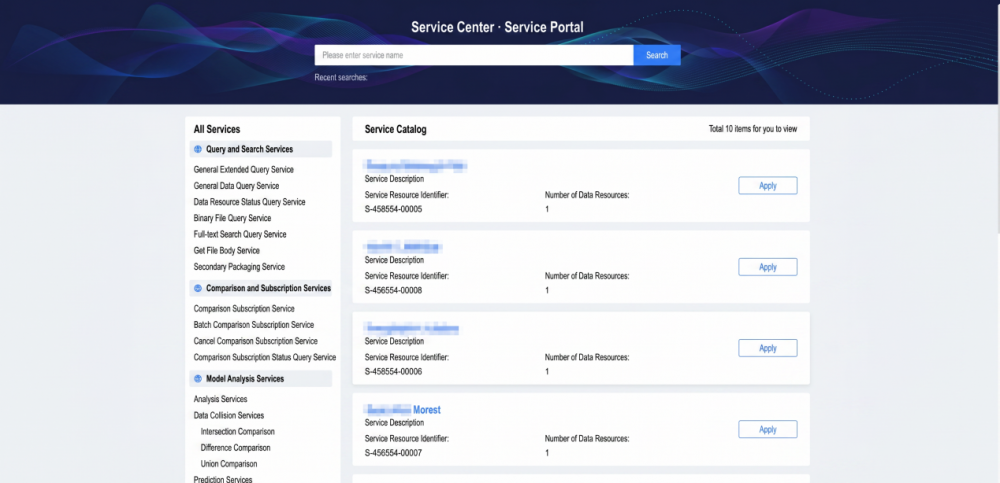
Task: Select Difference Comparison sub-item
Action: click(x=235, y=448)
